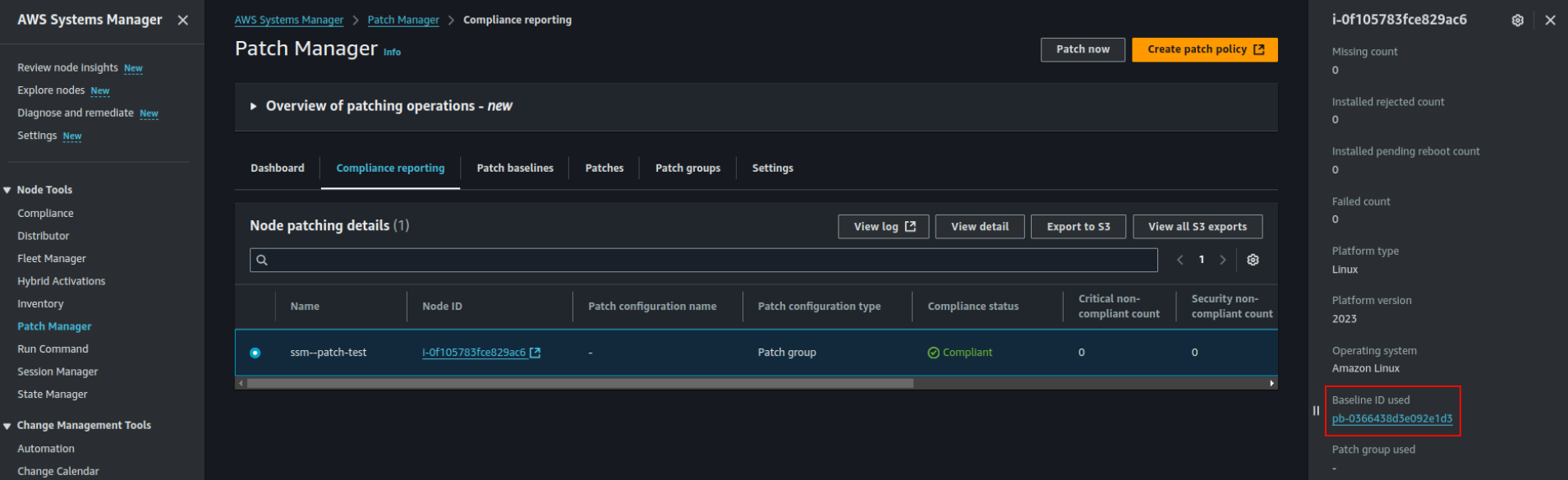Image resolution: width=1568 pixels, height=480 pixels.
Task: Click the table preferences gear icon
Action: coord(1253,260)
